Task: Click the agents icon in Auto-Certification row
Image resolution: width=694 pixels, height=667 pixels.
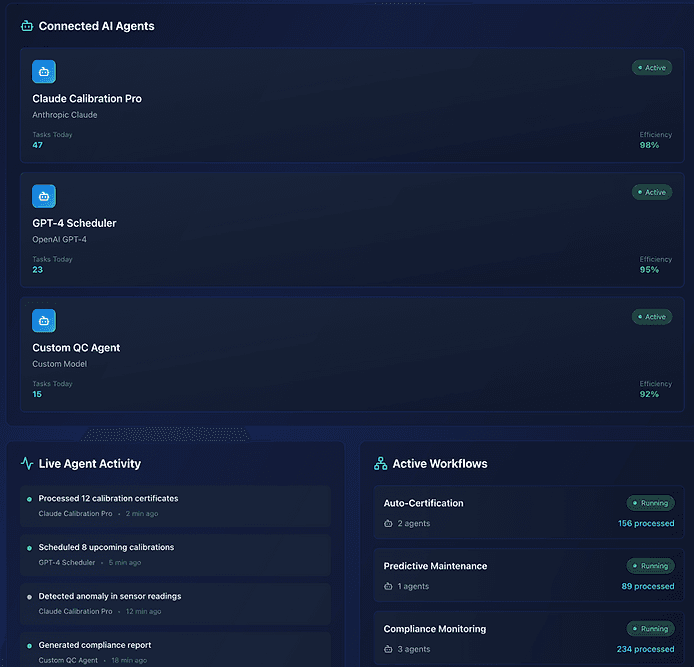Action: (388, 524)
